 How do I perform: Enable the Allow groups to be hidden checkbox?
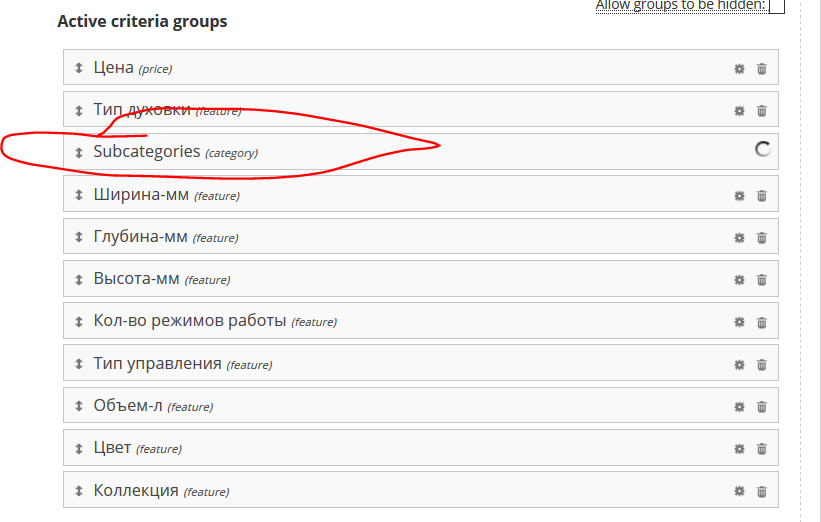tap(777, 6)
